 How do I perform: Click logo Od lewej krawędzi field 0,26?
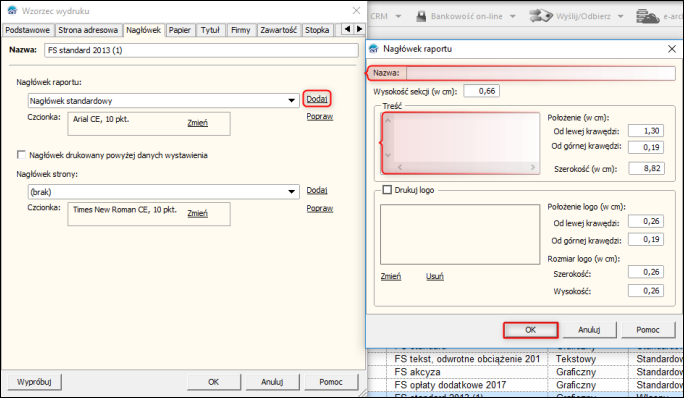646,221
